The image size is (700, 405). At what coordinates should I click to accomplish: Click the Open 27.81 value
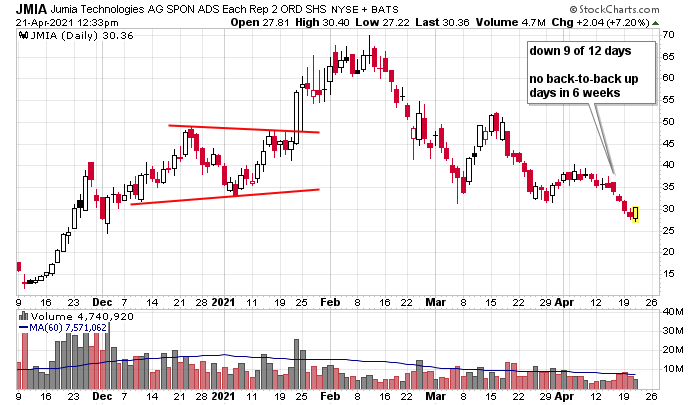click(x=260, y=22)
